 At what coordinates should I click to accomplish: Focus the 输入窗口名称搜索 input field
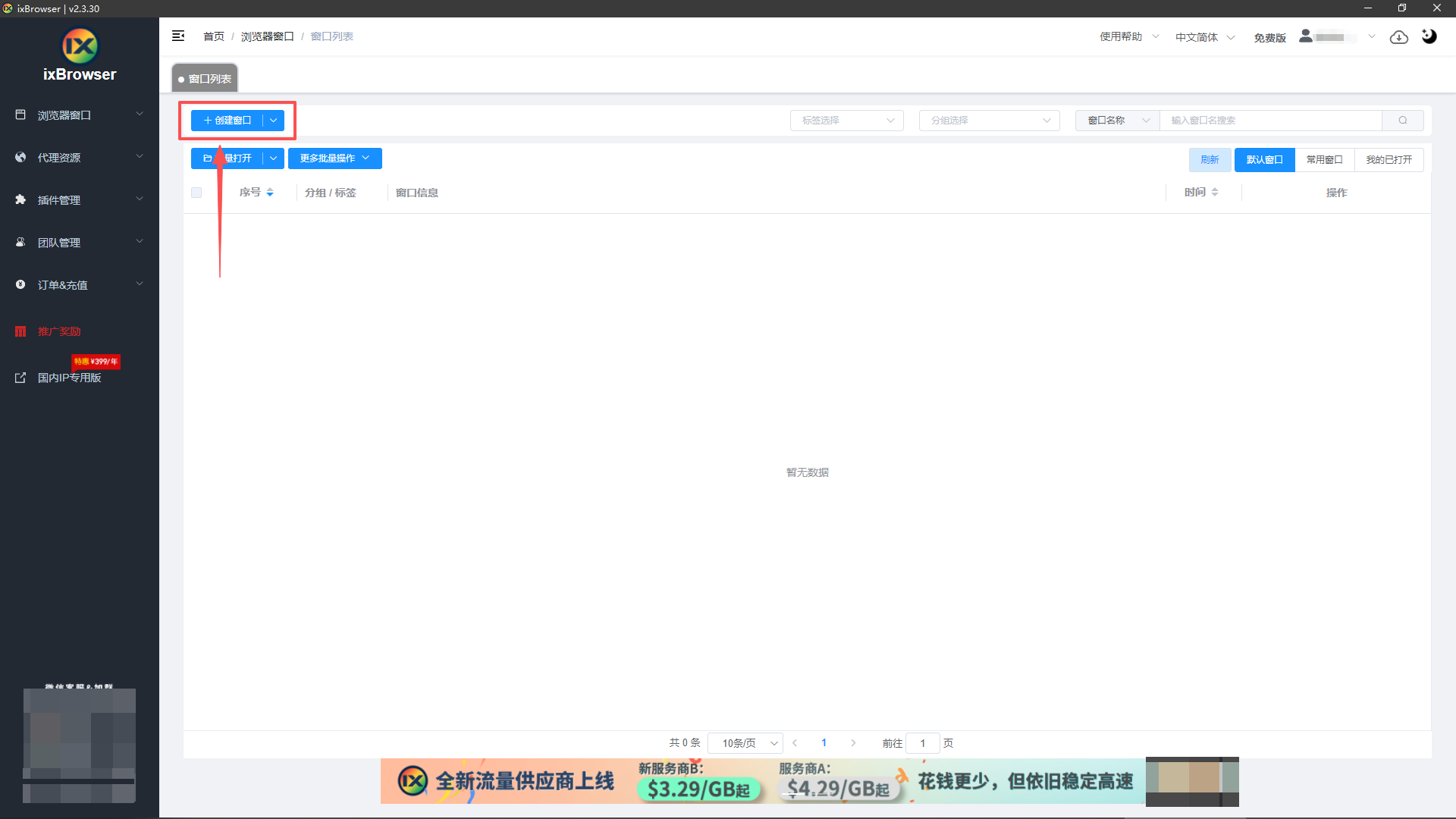coord(1271,120)
